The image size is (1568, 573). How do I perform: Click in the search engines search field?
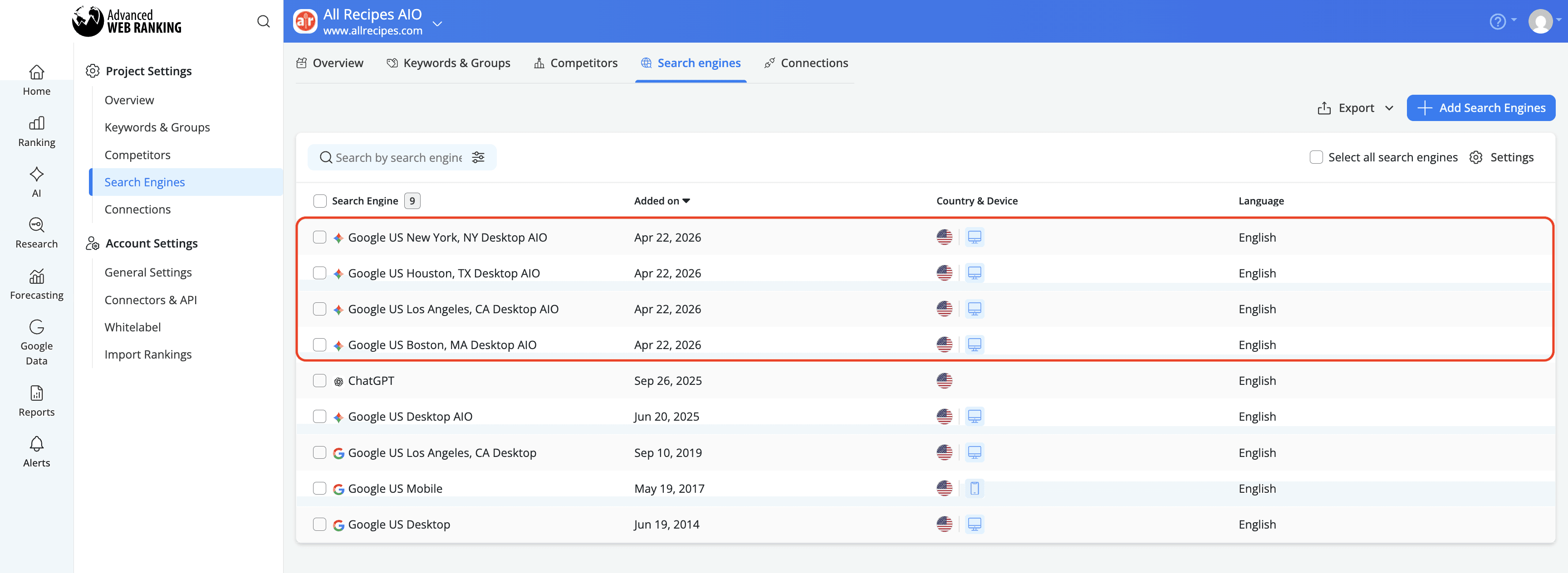tap(396, 157)
